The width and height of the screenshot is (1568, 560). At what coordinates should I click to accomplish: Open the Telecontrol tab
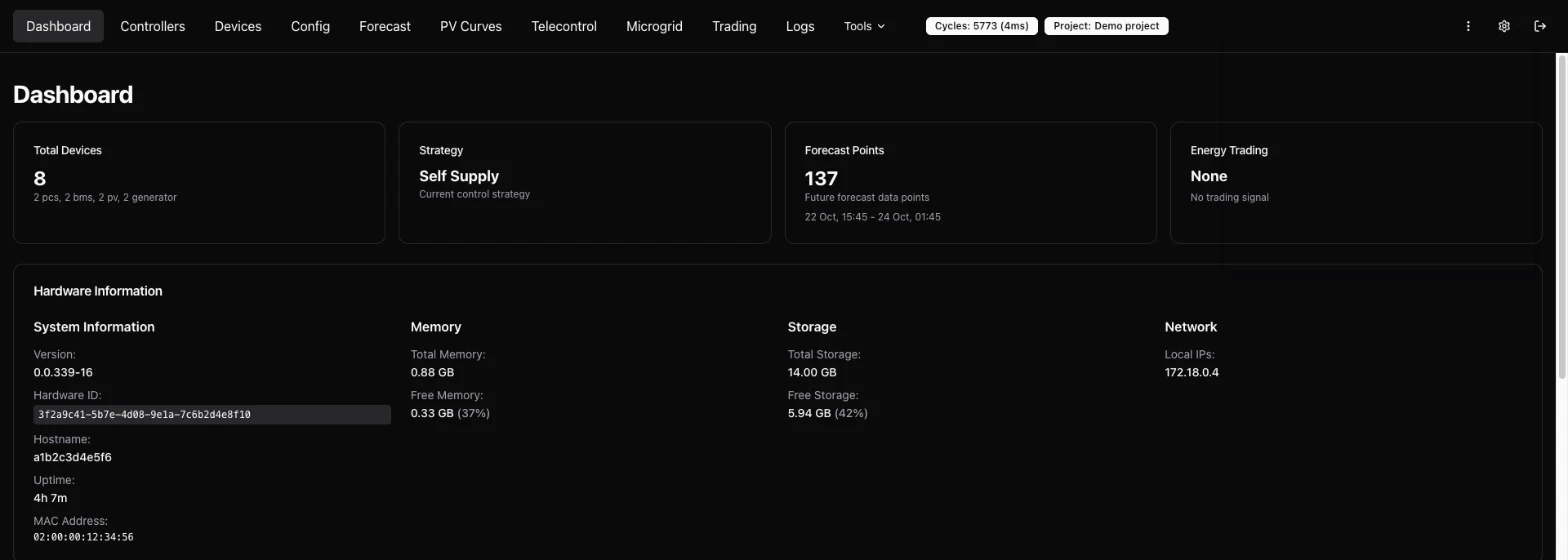[564, 26]
